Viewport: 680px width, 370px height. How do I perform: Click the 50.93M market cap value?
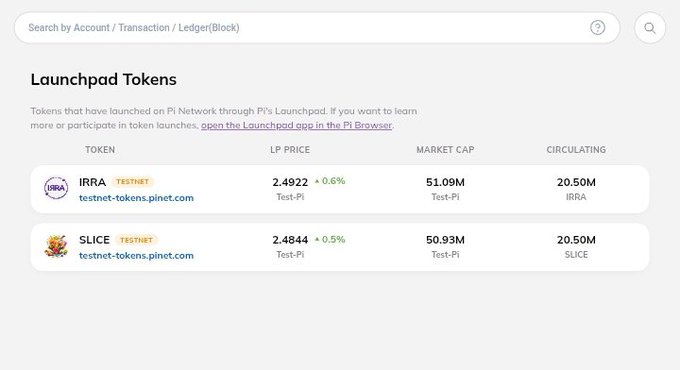pyautogui.click(x=445, y=240)
